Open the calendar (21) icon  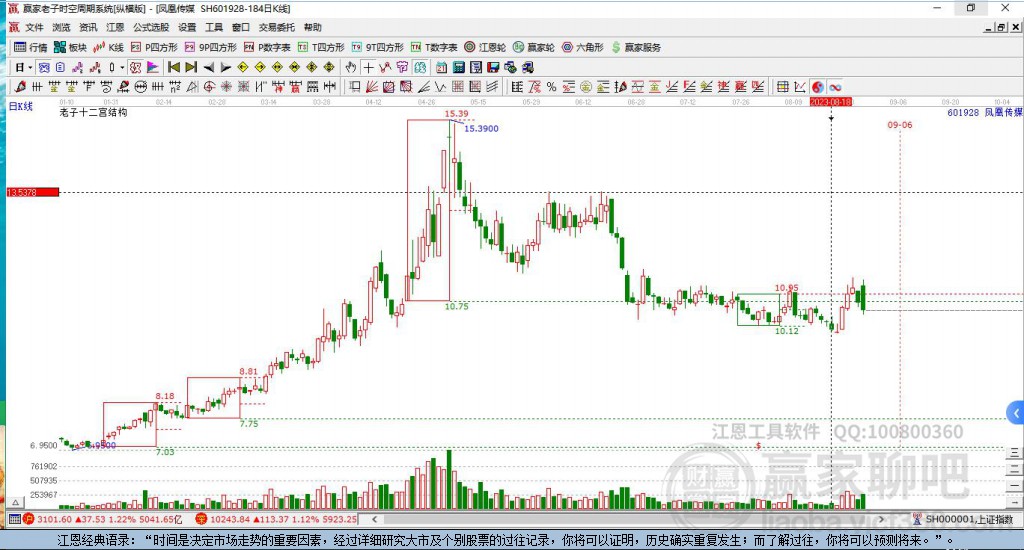pos(441,67)
